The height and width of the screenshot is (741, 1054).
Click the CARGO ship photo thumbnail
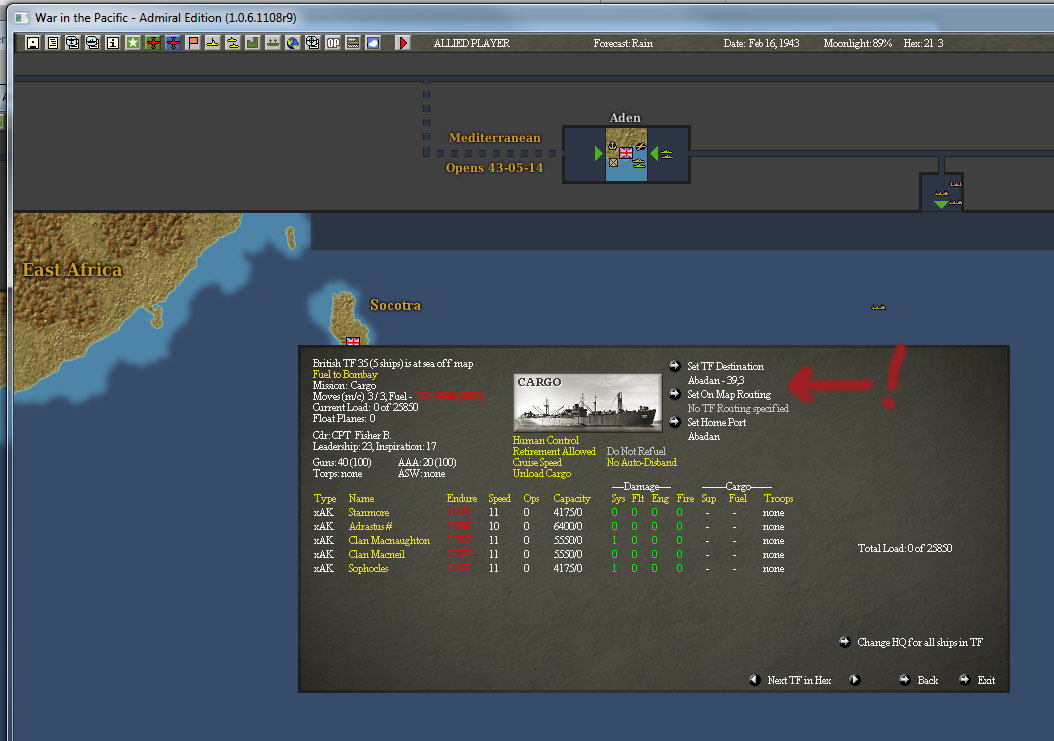click(587, 403)
